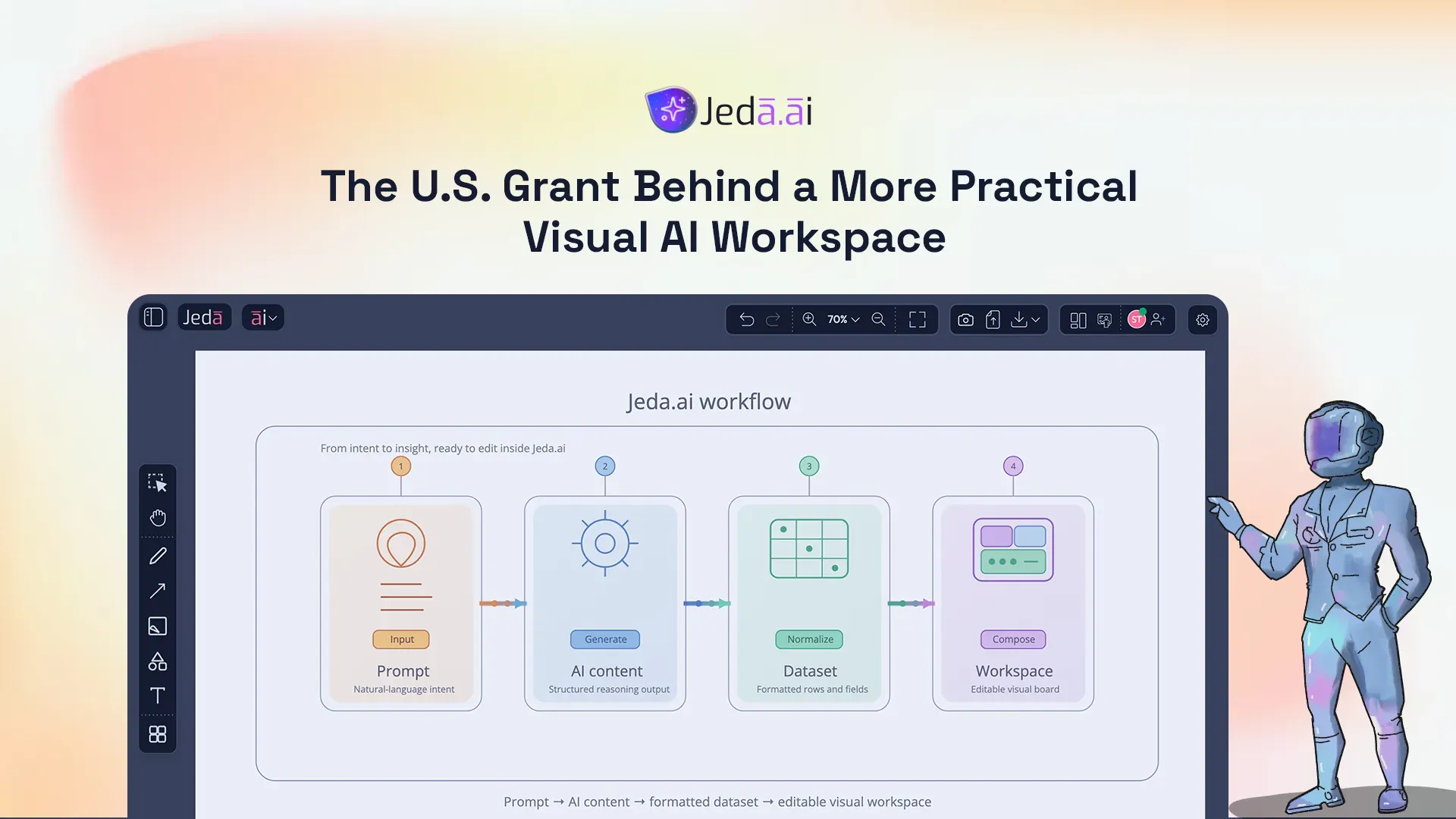
Task: Click the Jeda.ai logo at page top
Action: 729,111
